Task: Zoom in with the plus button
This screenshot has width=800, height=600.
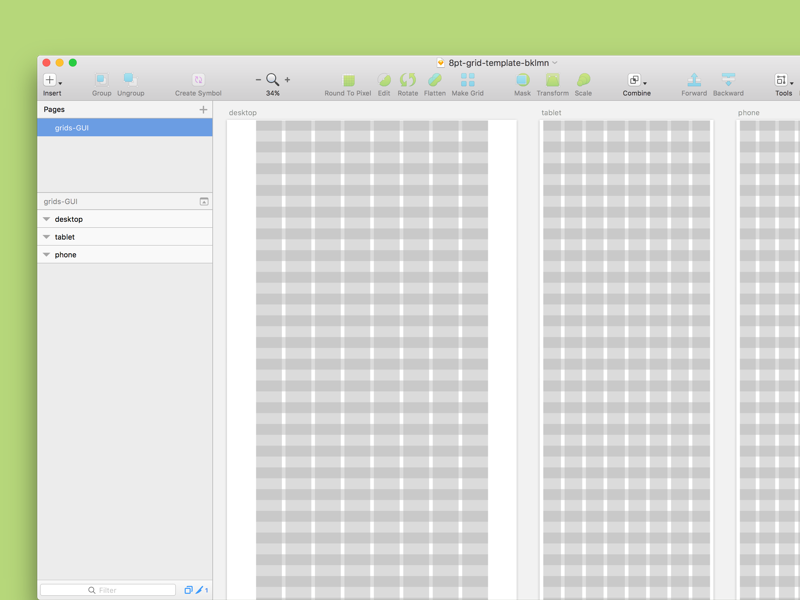Action: point(287,80)
